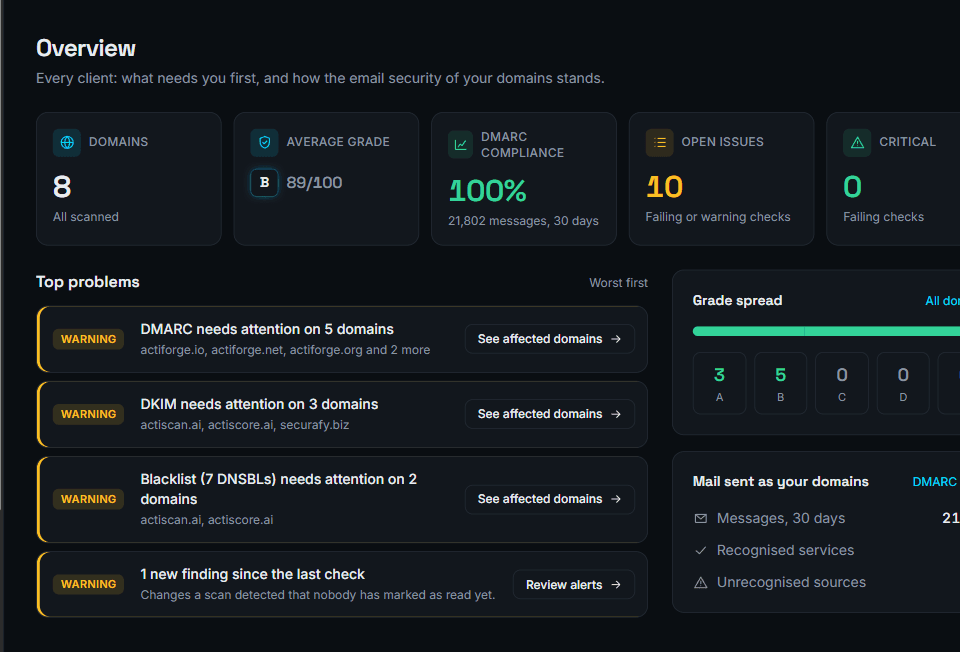The width and height of the screenshot is (960, 652).
Task: Click the shield icon on Average Grade card
Action: 264,142
